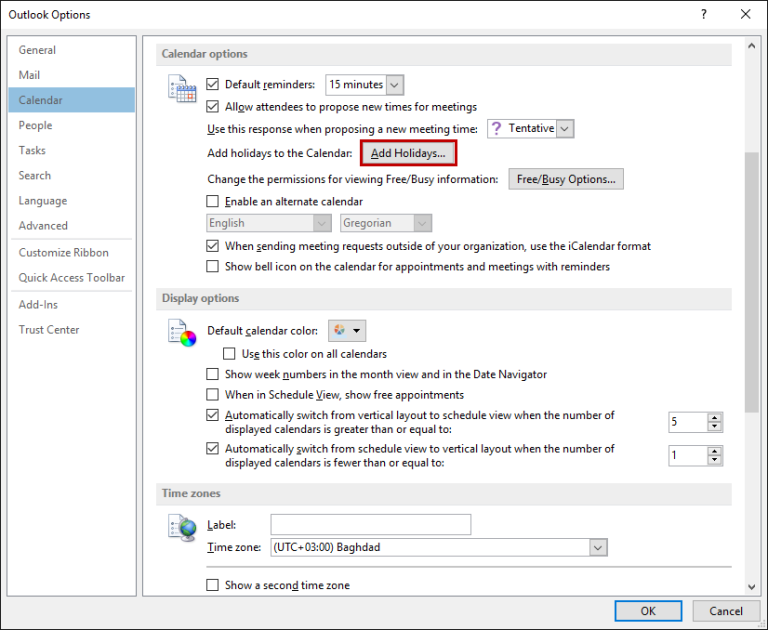Check Use this color on all calendars
The height and width of the screenshot is (630, 768).
click(x=229, y=354)
